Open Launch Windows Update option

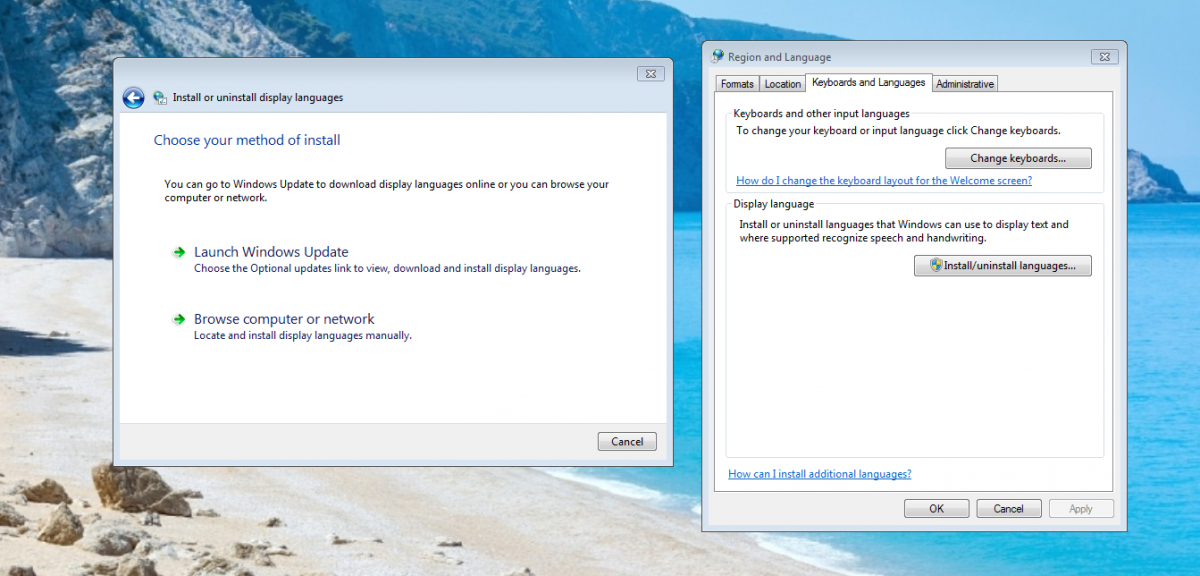click(x=271, y=252)
